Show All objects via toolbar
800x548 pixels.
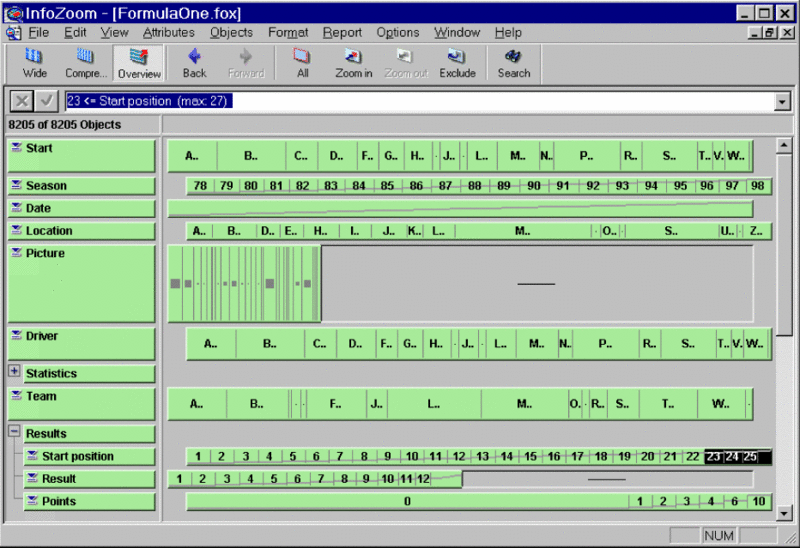point(303,63)
